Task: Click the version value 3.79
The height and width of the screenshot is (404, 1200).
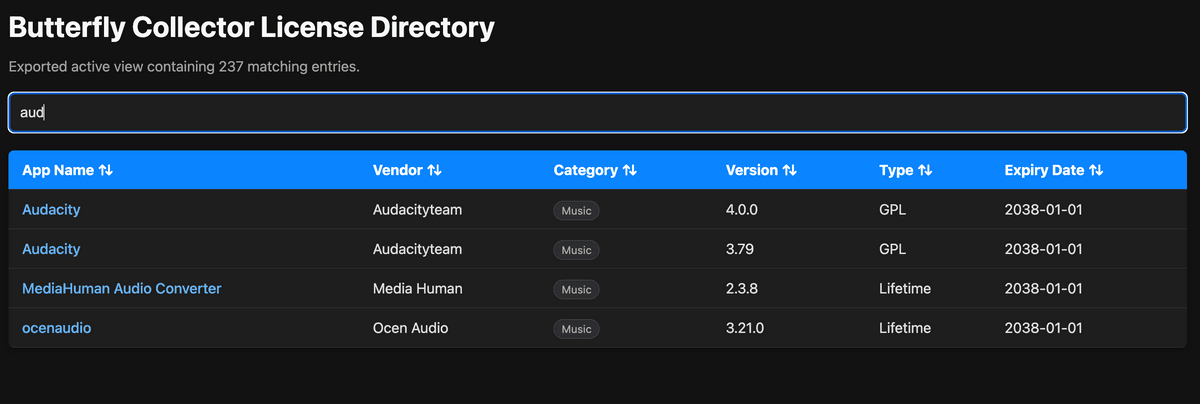Action: pos(740,249)
